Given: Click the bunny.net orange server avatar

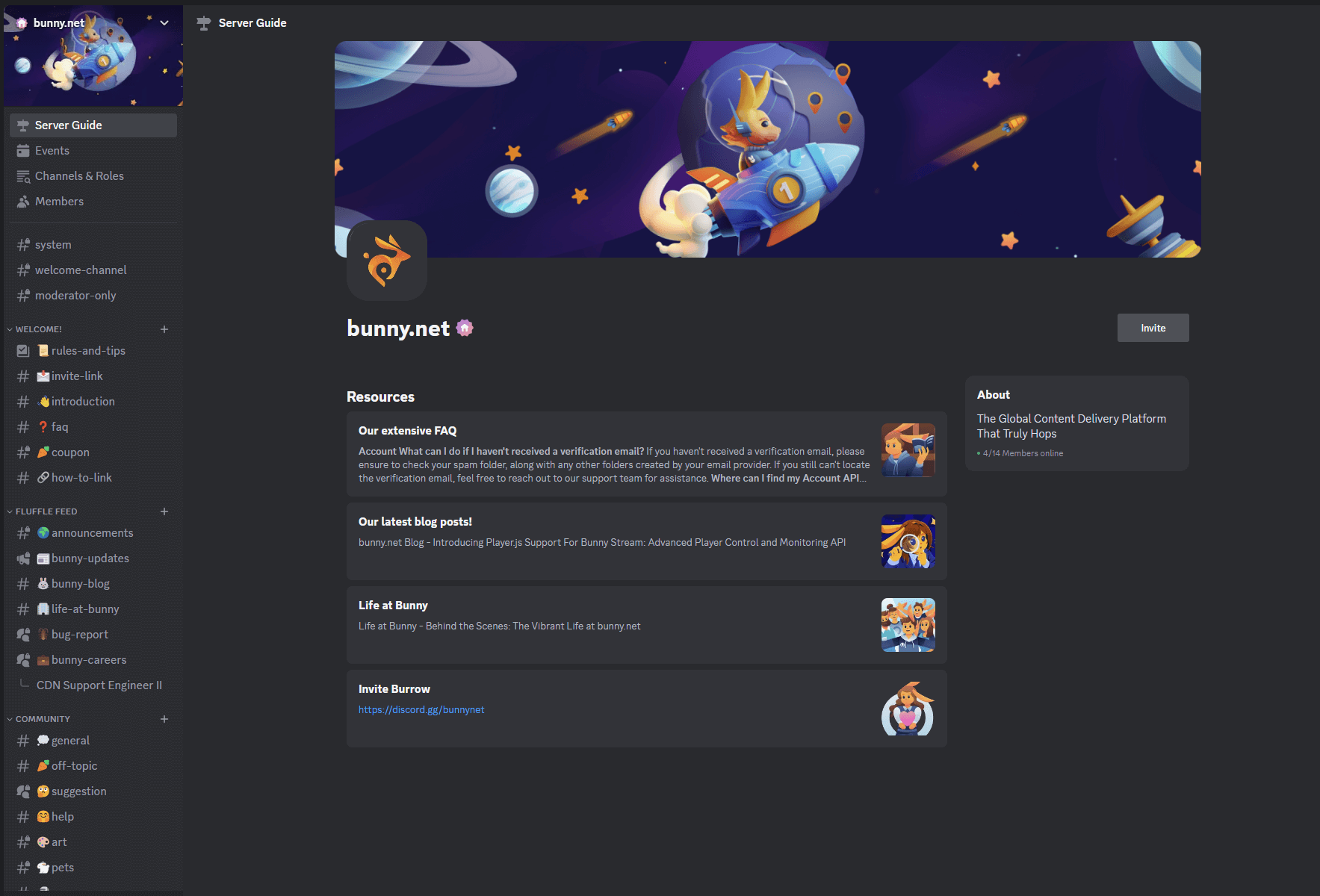Looking at the screenshot, I should point(387,261).
